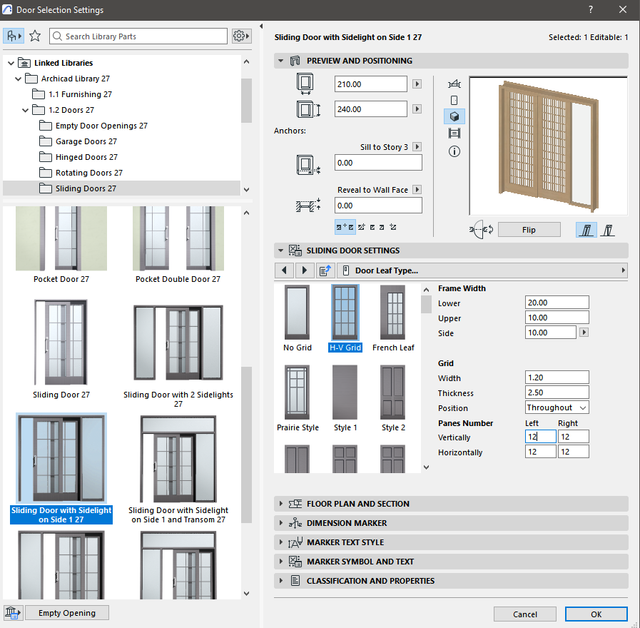Click the door opening orientation icon beside Flip
This screenshot has height=628, width=640.
click(479, 230)
